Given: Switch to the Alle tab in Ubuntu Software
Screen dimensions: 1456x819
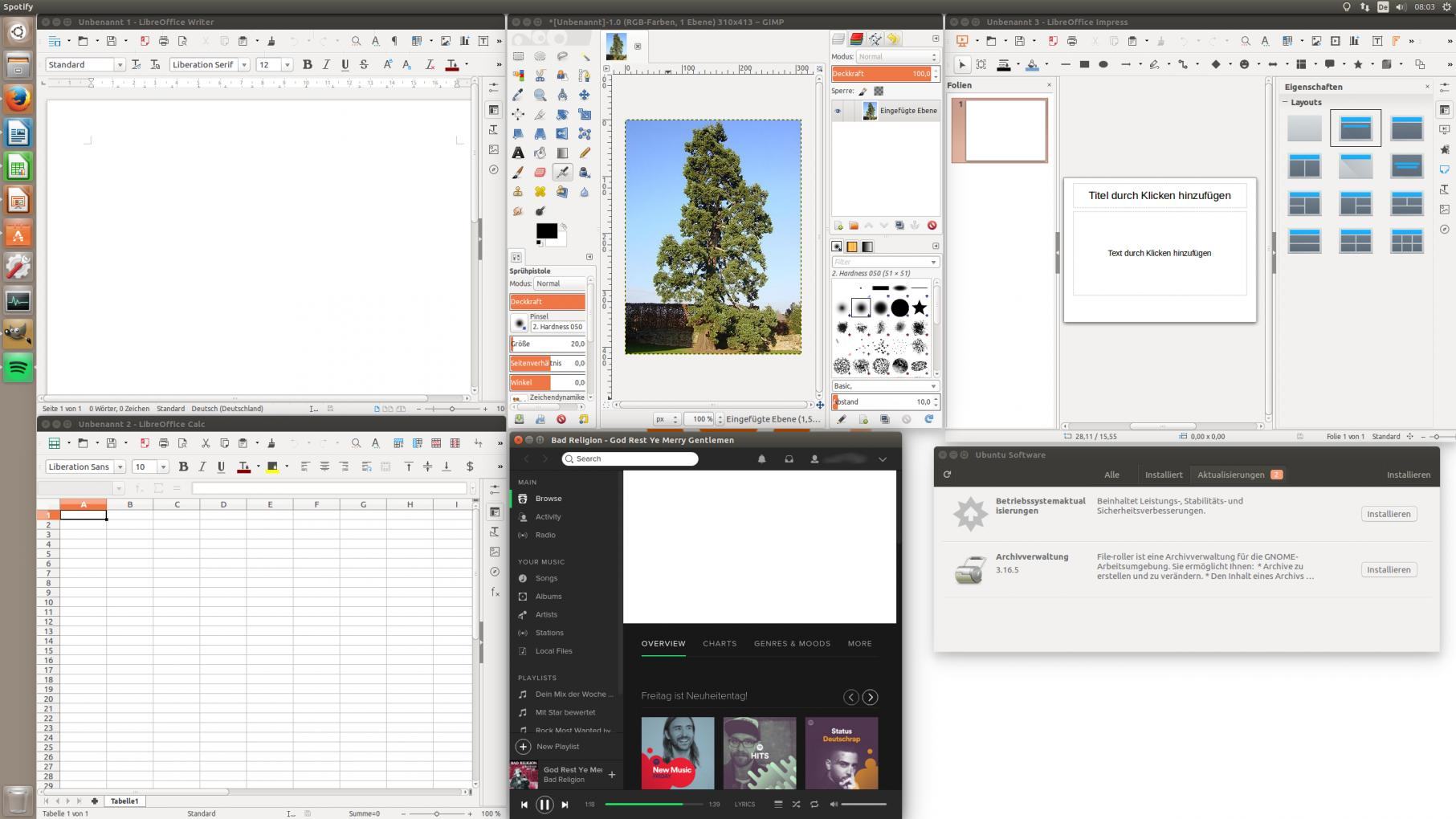Looking at the screenshot, I should (1111, 475).
